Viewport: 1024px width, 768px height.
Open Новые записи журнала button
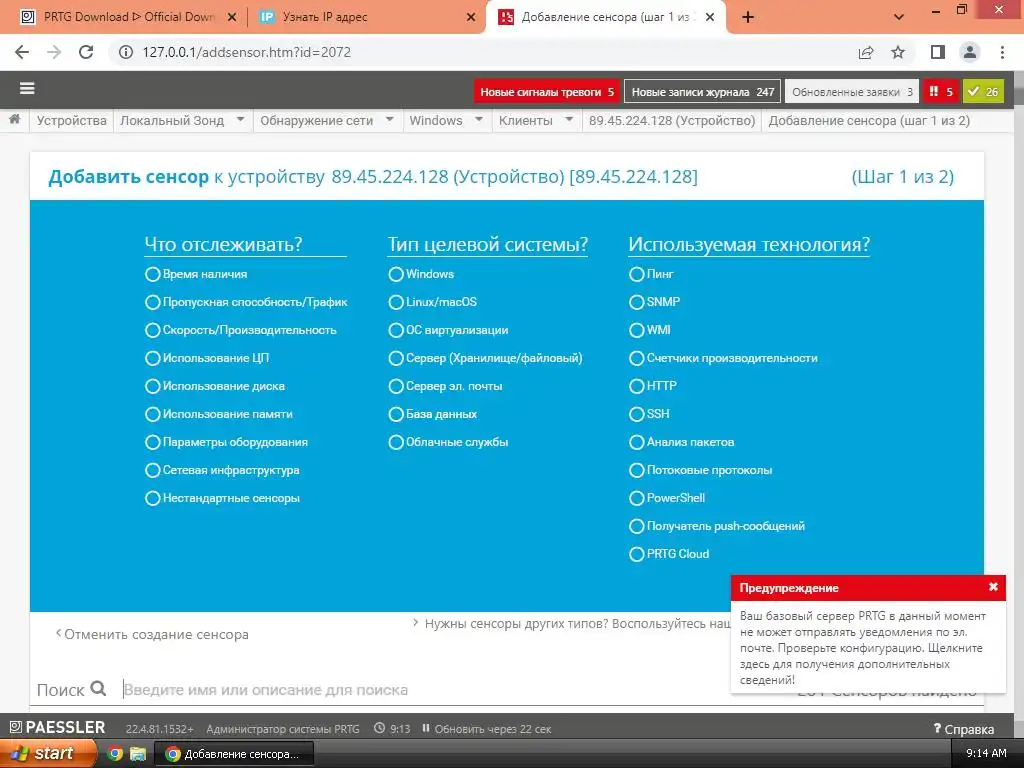[x=703, y=92]
